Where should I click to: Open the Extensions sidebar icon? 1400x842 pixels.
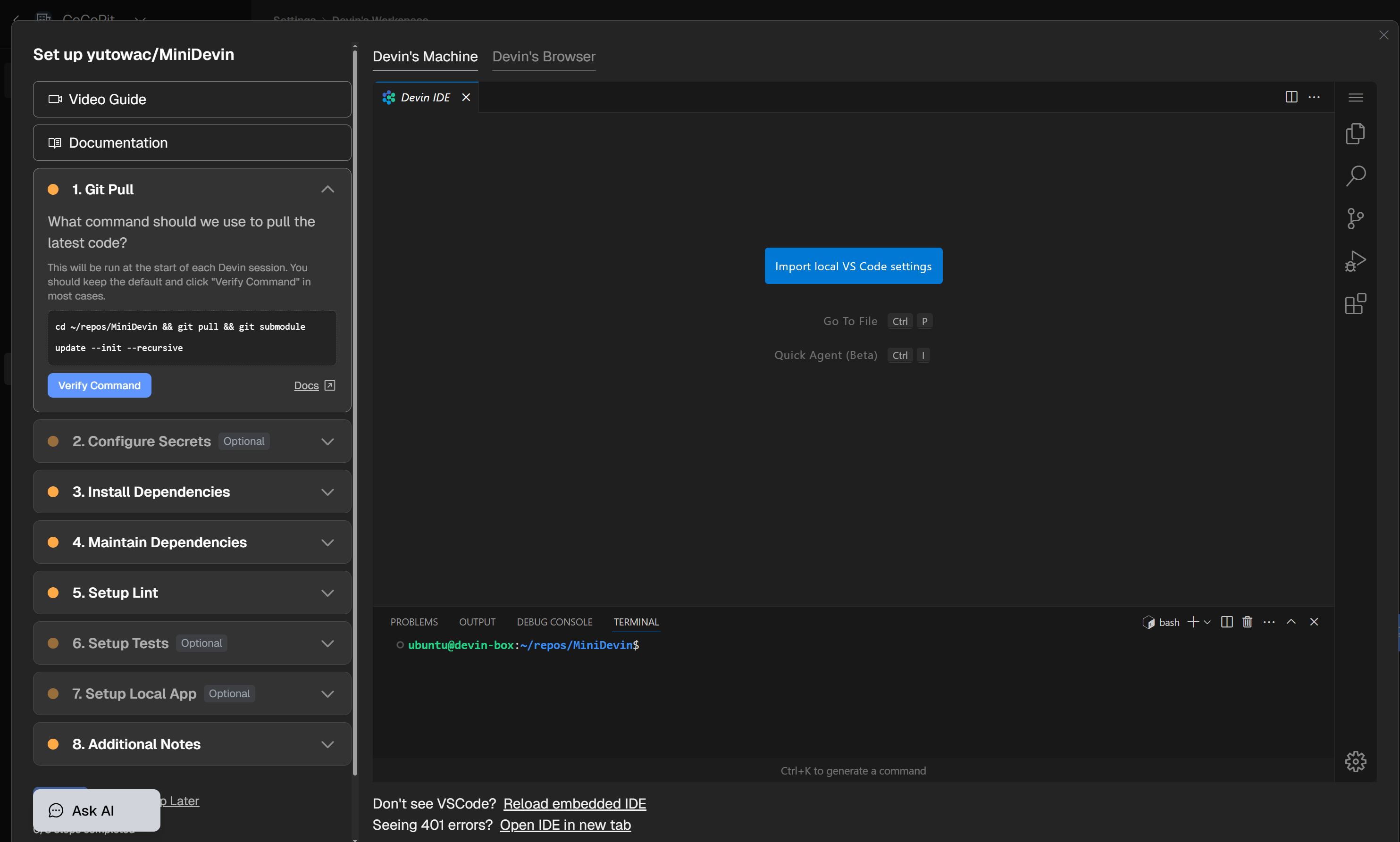pyautogui.click(x=1355, y=304)
